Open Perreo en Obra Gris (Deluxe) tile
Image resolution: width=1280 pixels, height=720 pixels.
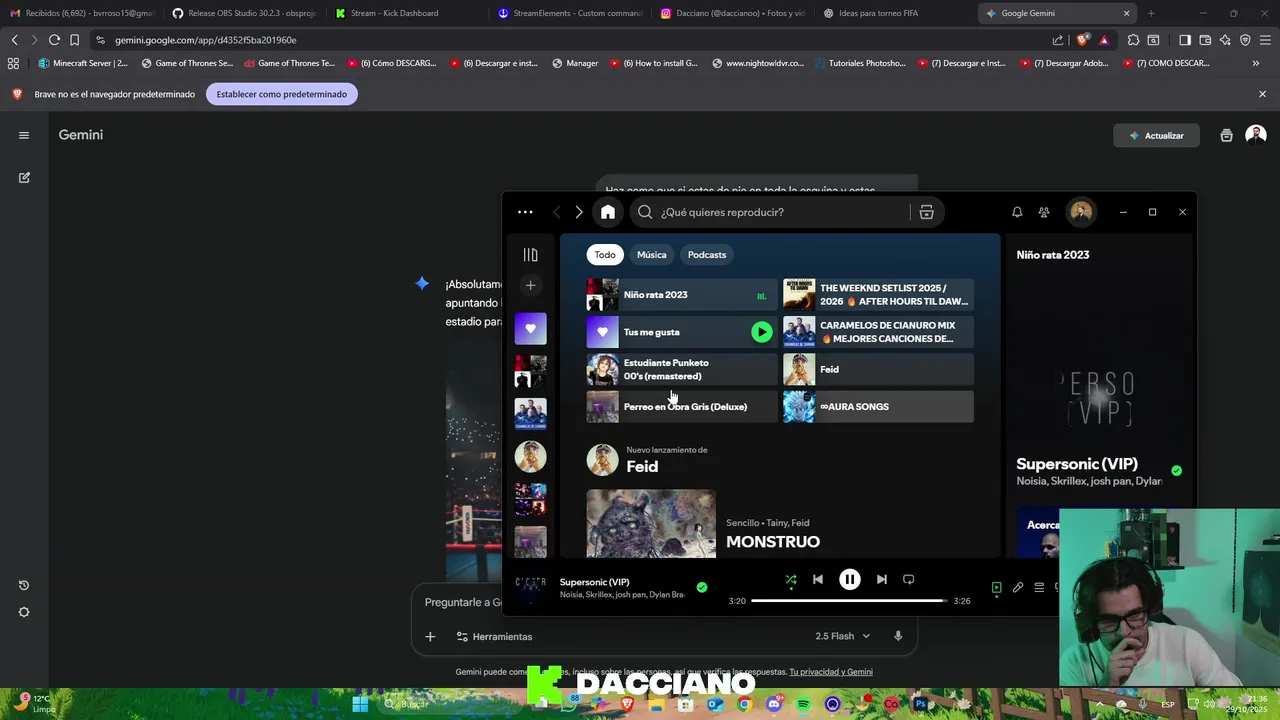click(682, 407)
